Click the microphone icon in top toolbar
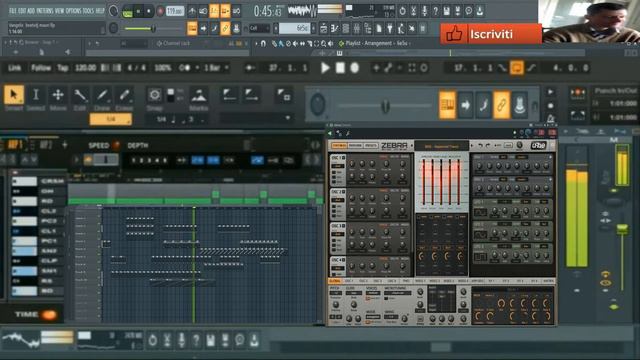 pyautogui.click(x=424, y=11)
